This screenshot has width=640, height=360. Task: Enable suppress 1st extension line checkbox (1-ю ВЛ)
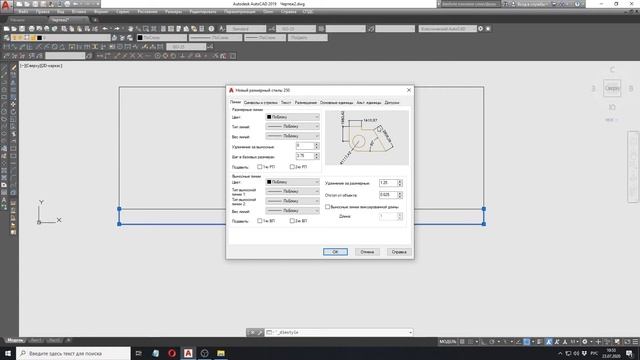260,221
